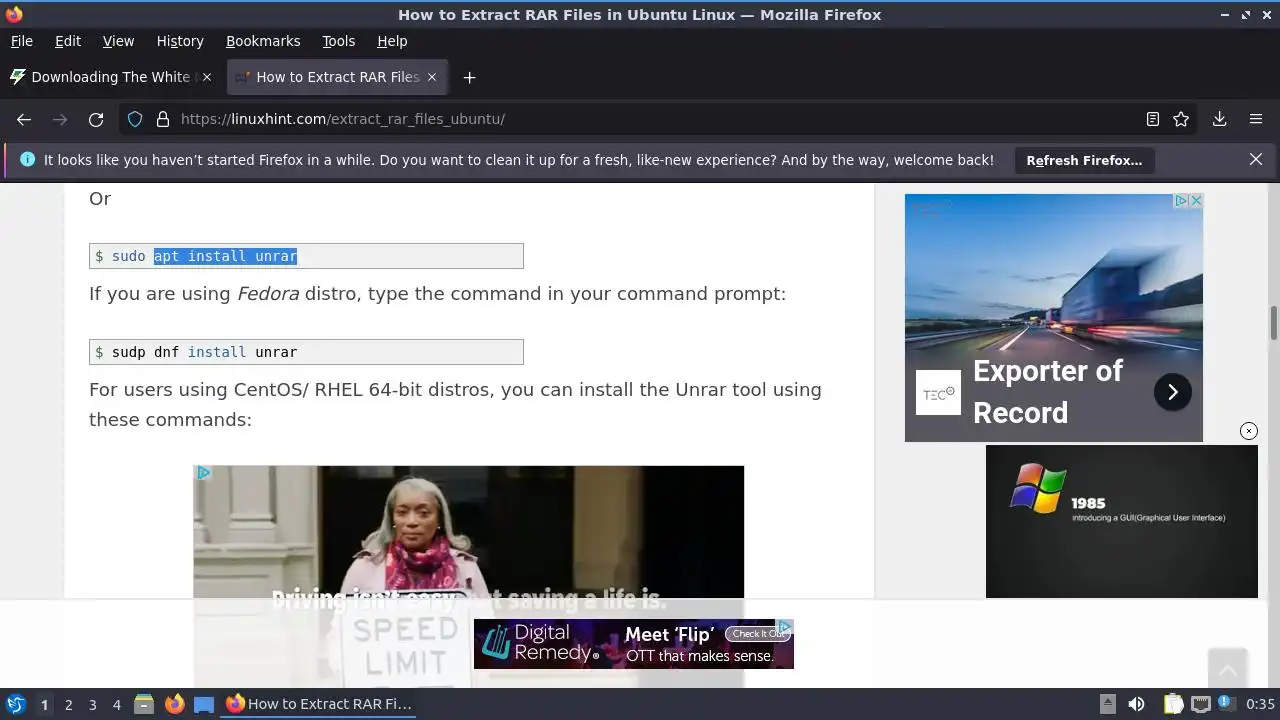Viewport: 1280px width, 720px height.
Task: Bookmark this page with the star
Action: 1181,119
